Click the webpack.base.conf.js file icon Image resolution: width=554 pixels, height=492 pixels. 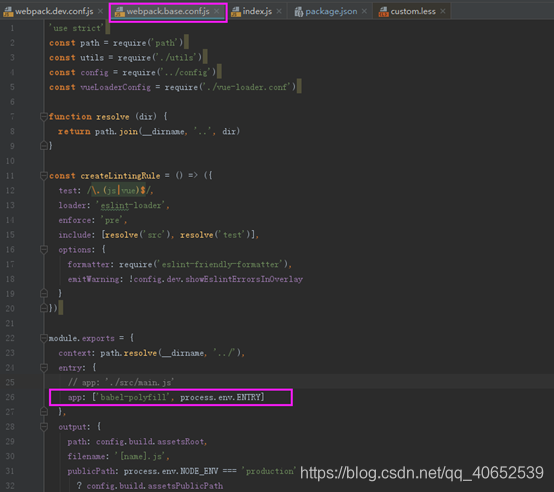point(119,12)
